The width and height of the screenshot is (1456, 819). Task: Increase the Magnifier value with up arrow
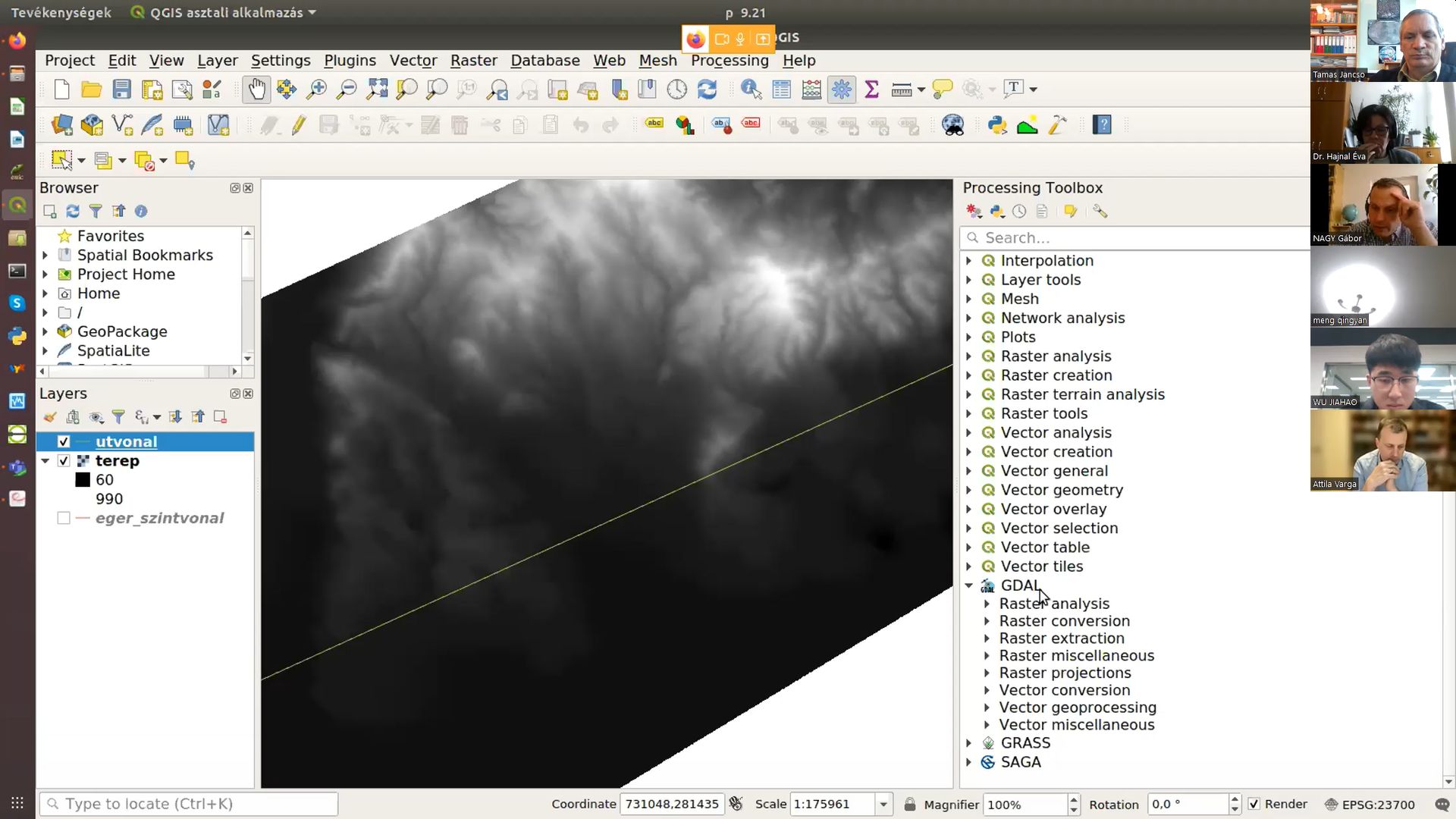point(1073,799)
